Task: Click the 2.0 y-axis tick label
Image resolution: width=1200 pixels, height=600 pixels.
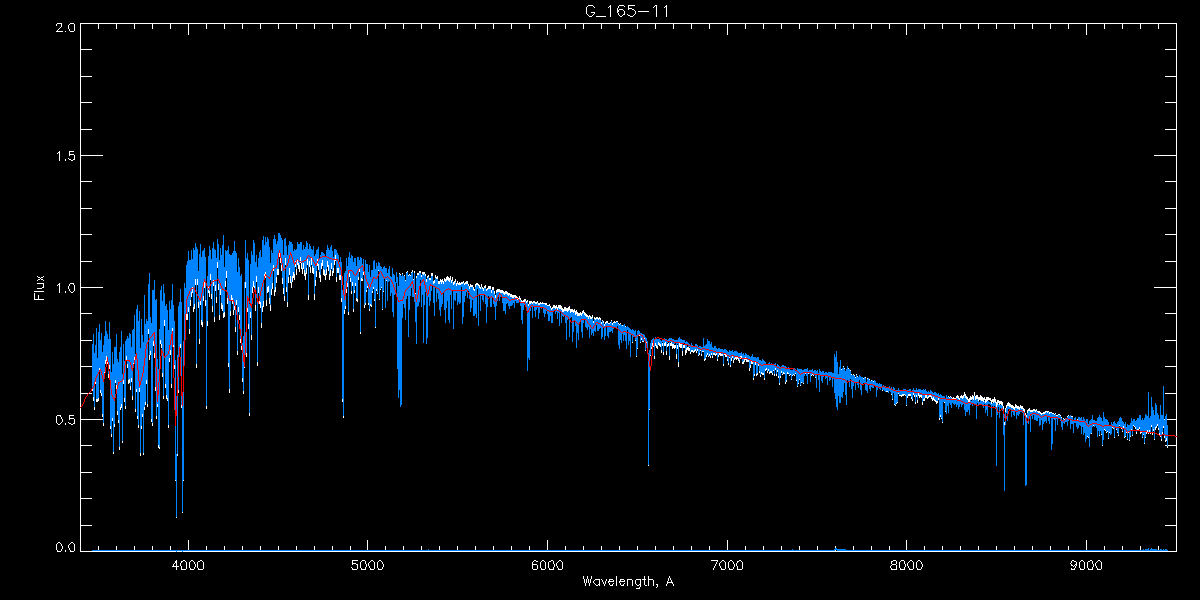Action: [65, 27]
